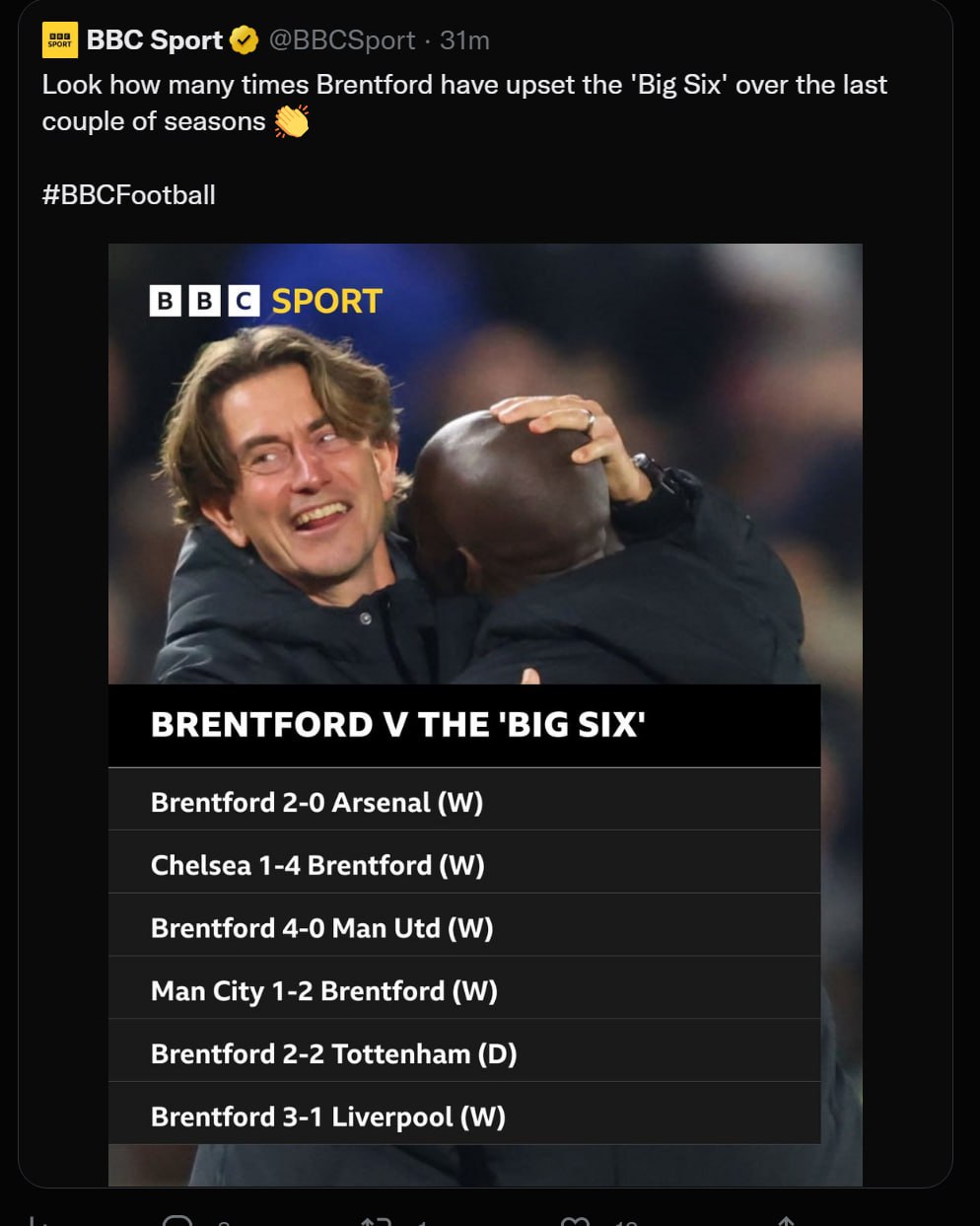Select the Brentford 2-2 Tottenham draw row

(333, 1053)
